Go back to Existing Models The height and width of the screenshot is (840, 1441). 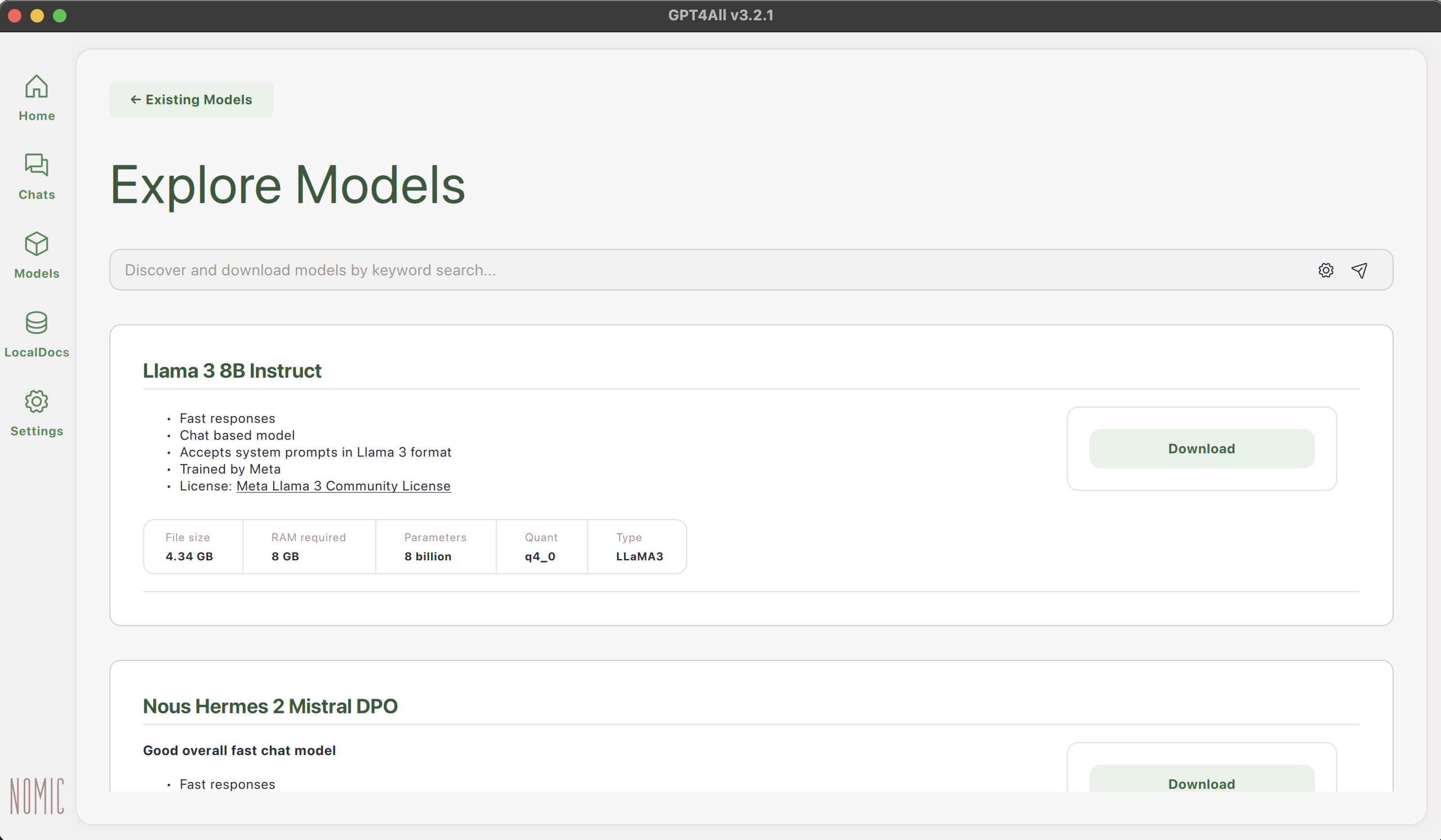click(x=192, y=100)
